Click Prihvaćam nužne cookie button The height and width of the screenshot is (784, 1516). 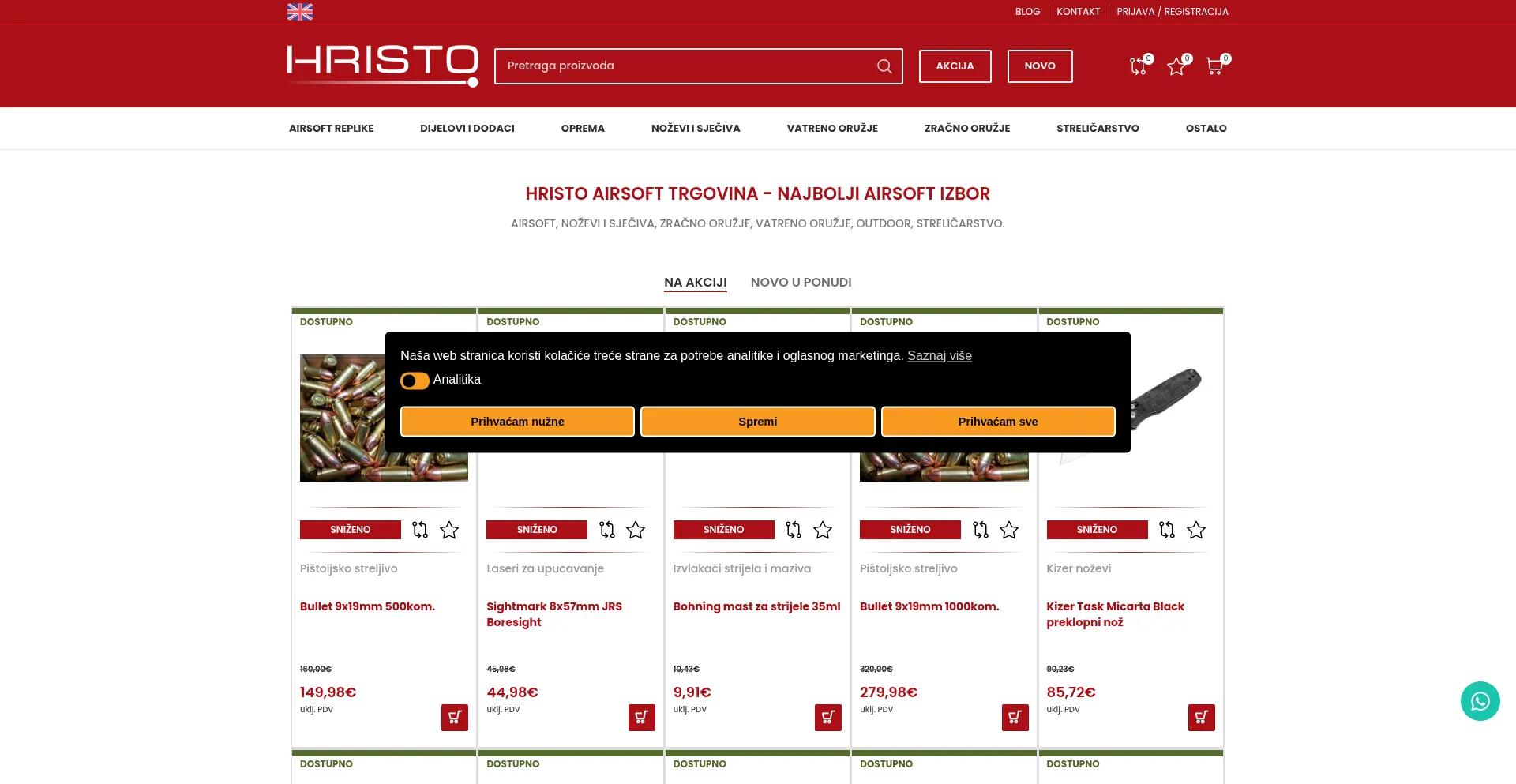click(517, 422)
